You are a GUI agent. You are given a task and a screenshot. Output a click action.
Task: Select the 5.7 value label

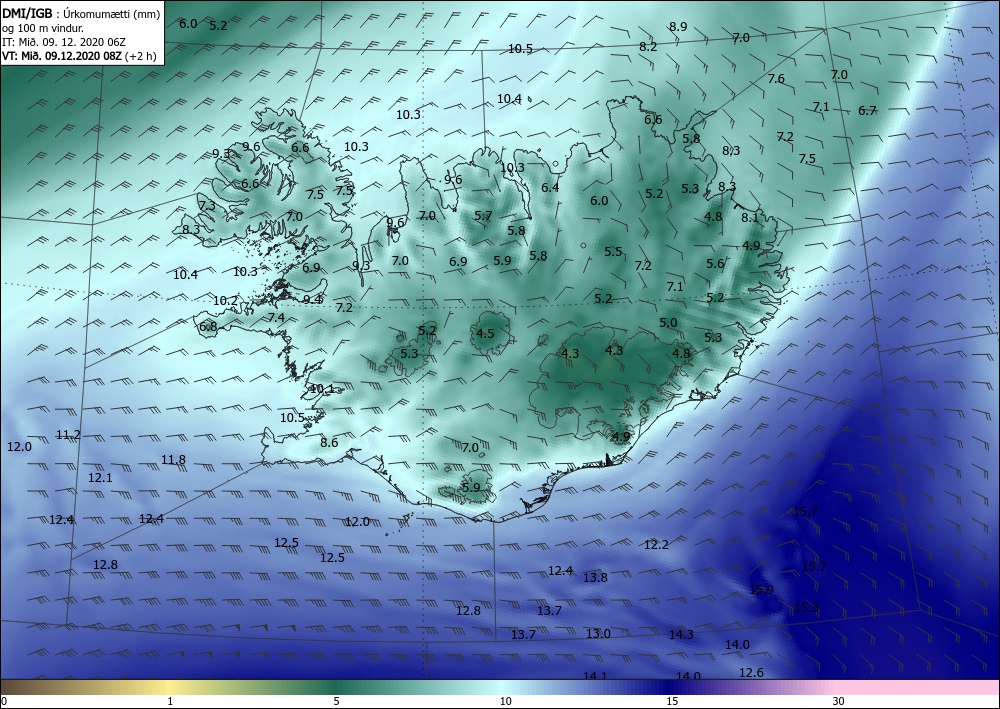[x=483, y=216]
